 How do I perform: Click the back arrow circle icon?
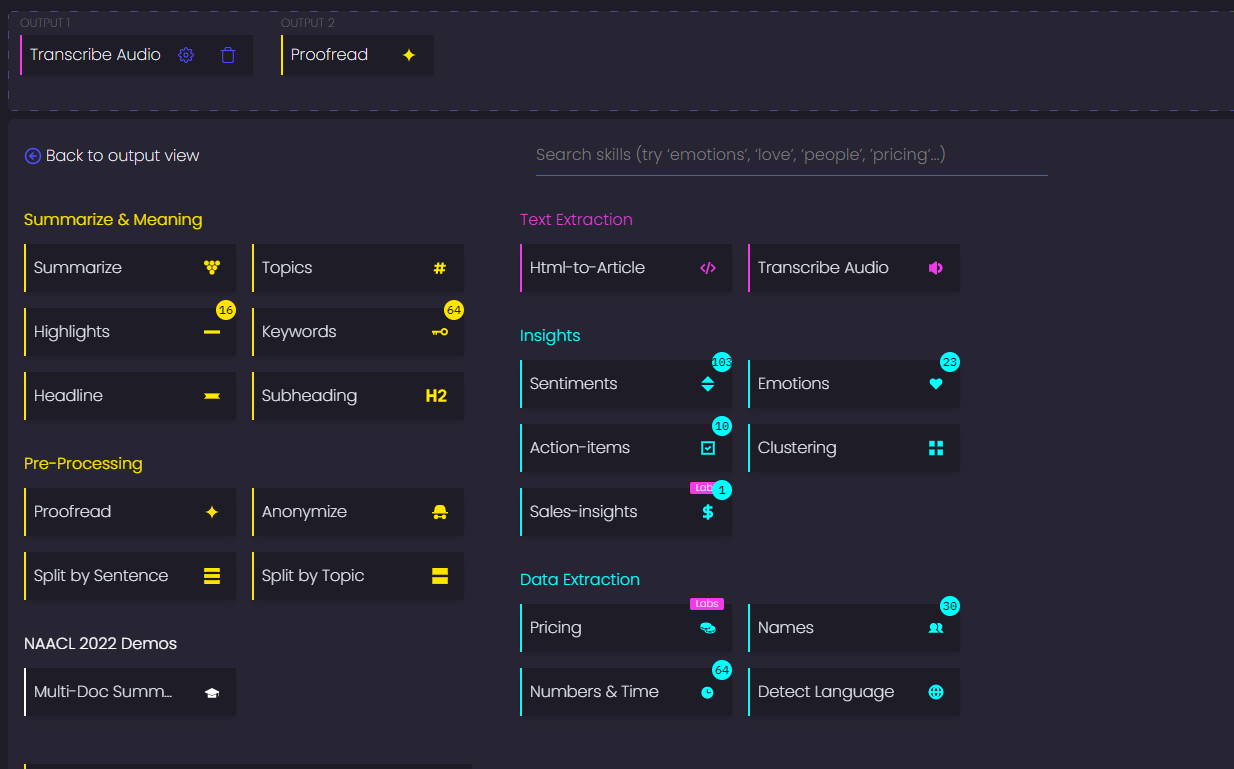33,156
